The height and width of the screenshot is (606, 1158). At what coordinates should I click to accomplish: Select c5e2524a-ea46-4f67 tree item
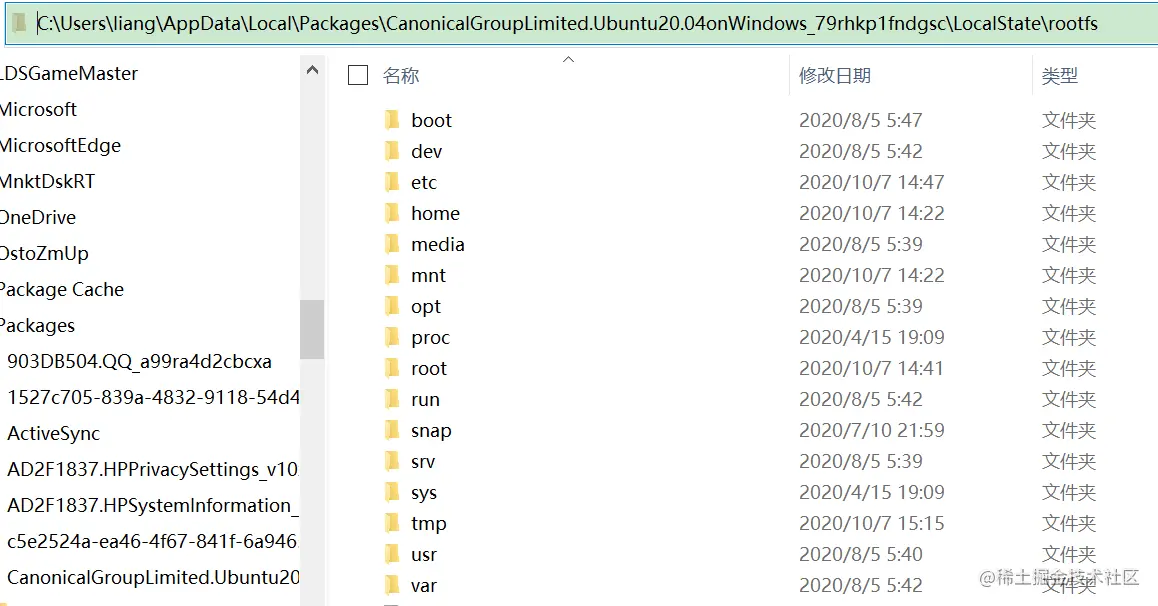152,542
